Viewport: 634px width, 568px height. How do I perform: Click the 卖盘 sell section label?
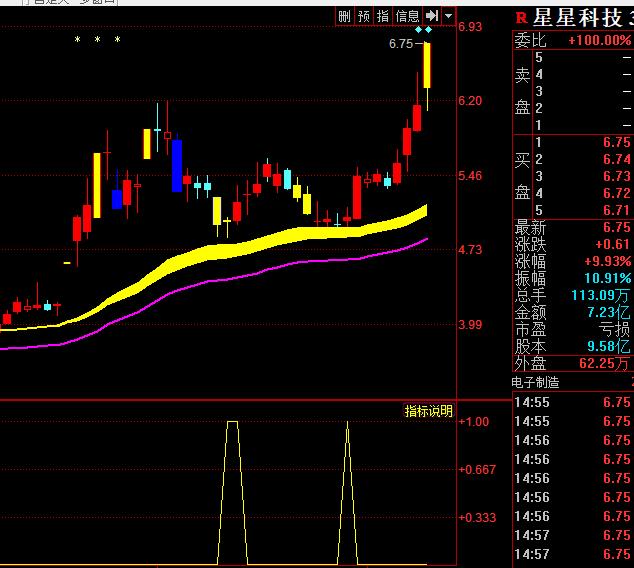522,92
